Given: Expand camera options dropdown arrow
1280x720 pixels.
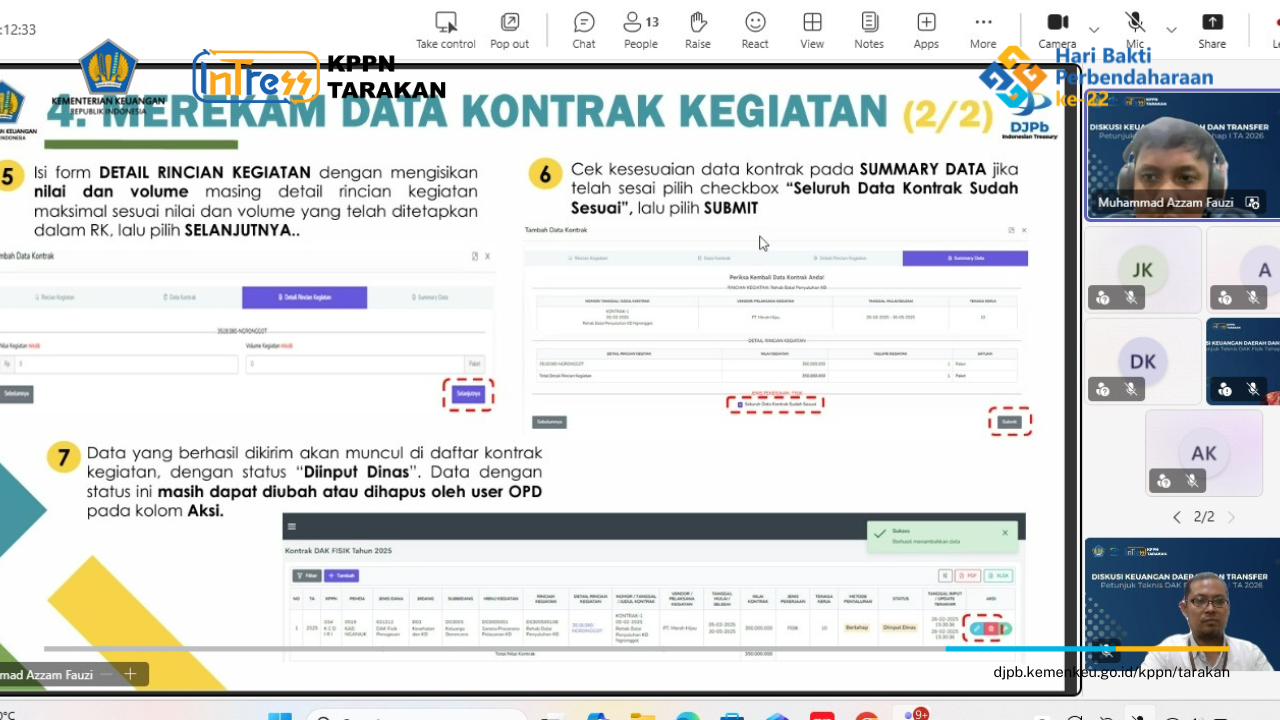Looking at the screenshot, I should click(x=1094, y=30).
